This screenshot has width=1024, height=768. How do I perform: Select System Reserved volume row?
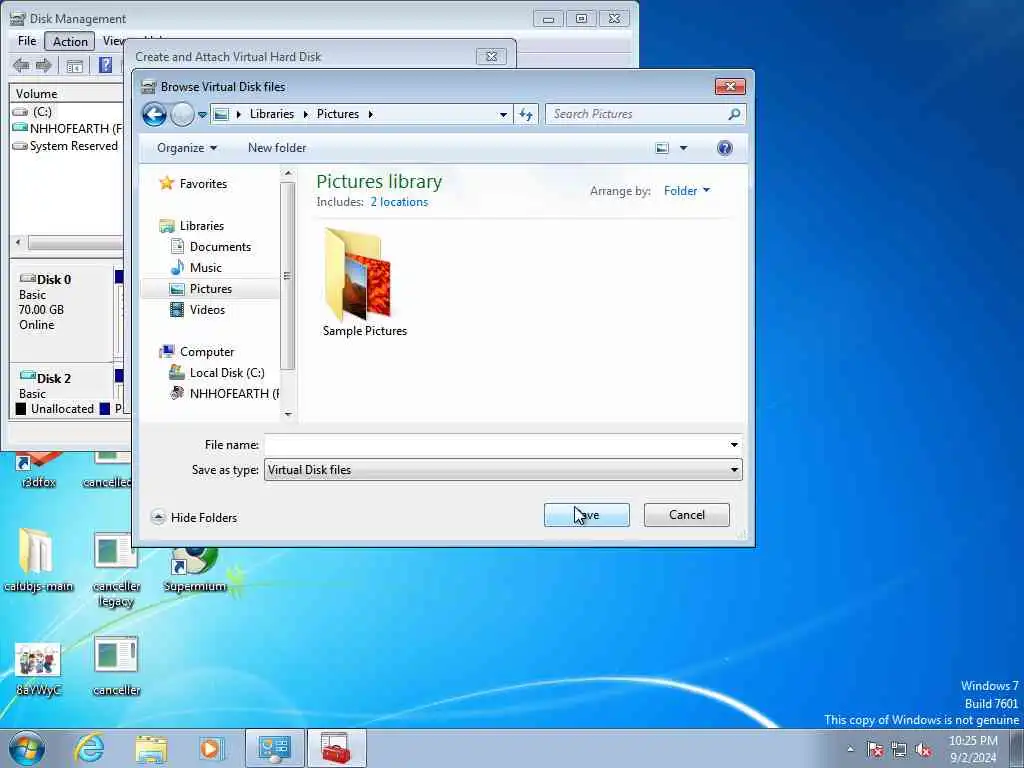point(66,146)
